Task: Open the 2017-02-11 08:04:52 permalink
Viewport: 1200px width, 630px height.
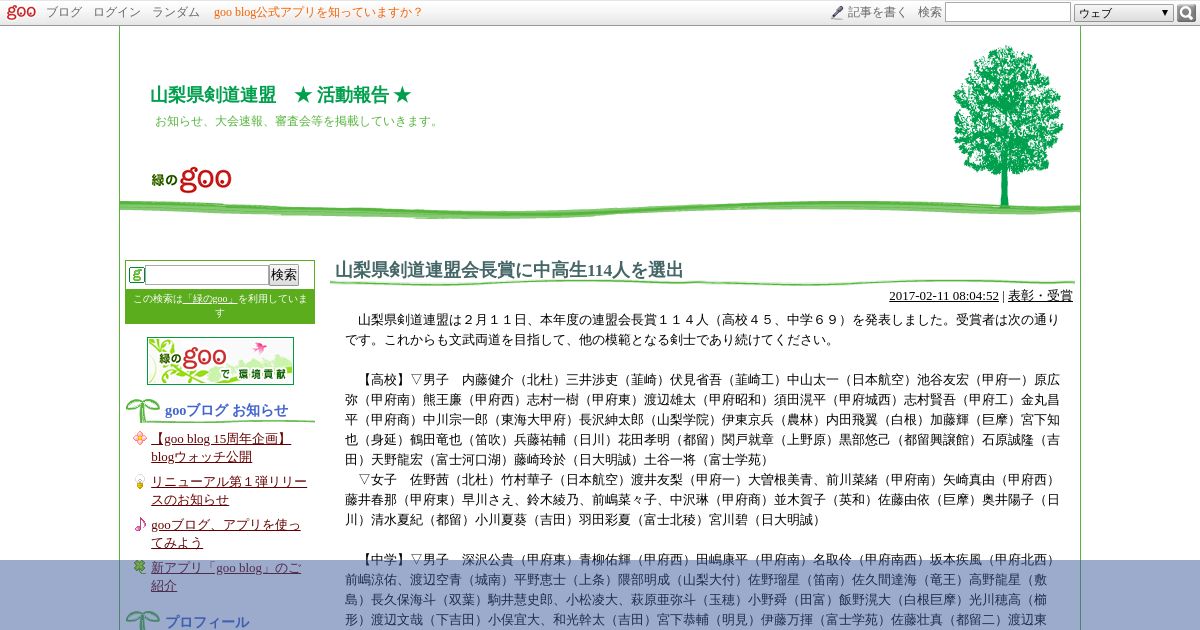Action: [x=944, y=295]
